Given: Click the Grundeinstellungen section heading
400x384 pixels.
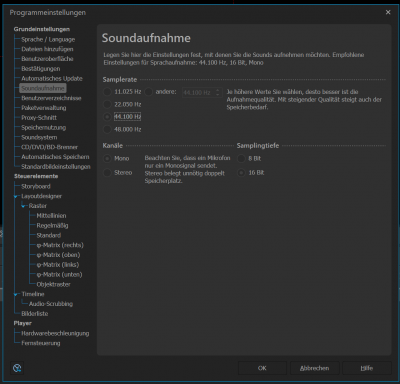Looking at the screenshot, I should point(42,29).
